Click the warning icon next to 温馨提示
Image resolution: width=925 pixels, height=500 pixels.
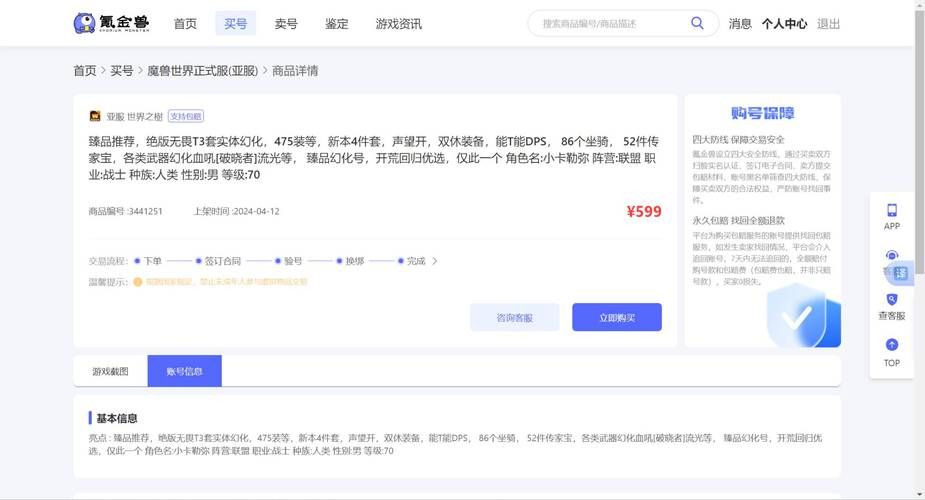coord(137,282)
